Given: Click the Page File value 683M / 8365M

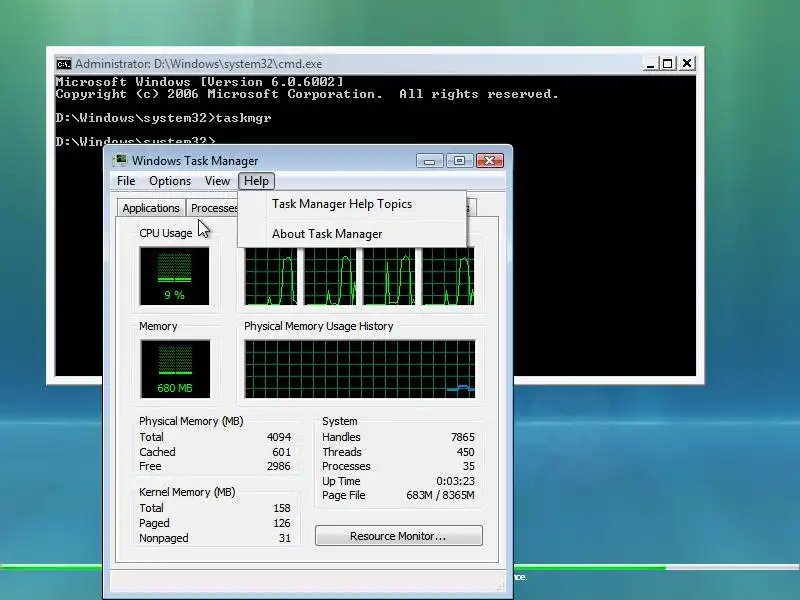Looking at the screenshot, I should [x=440, y=495].
